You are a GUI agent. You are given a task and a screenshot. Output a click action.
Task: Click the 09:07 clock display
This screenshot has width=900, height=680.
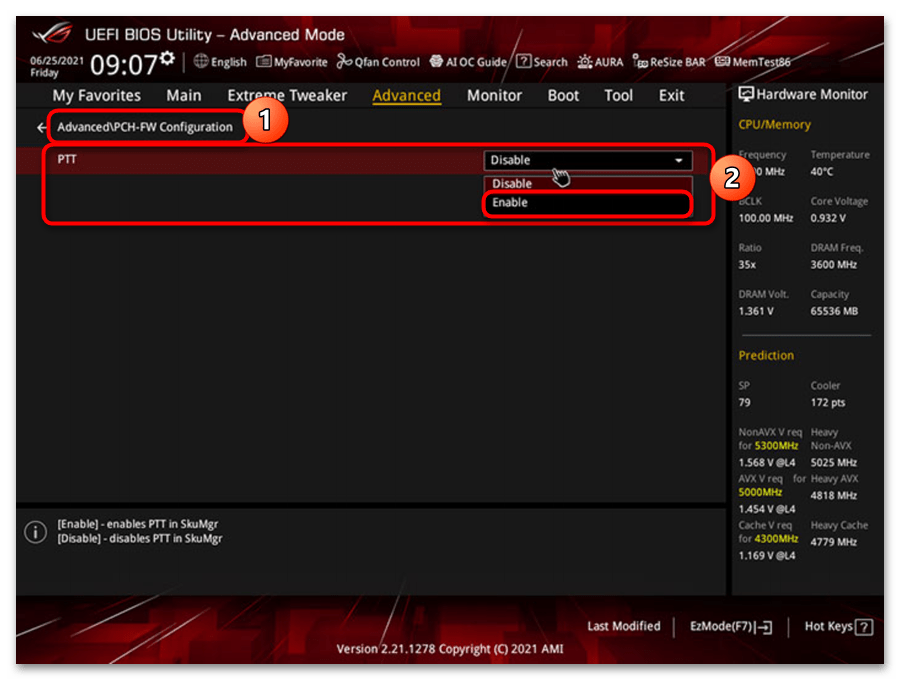(124, 64)
